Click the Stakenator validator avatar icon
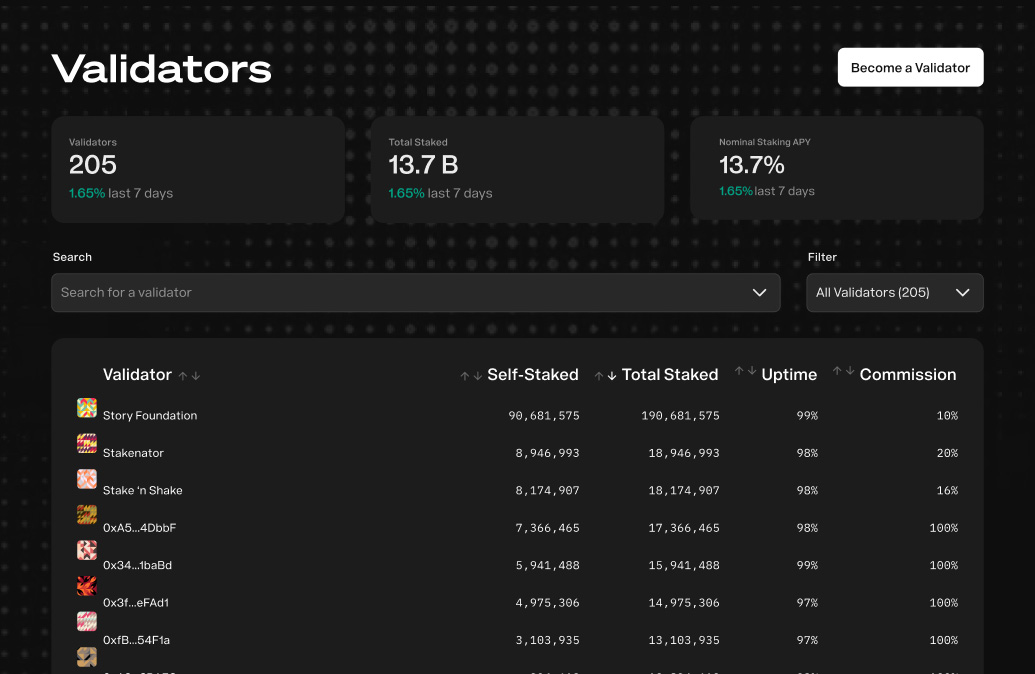 tap(87, 443)
